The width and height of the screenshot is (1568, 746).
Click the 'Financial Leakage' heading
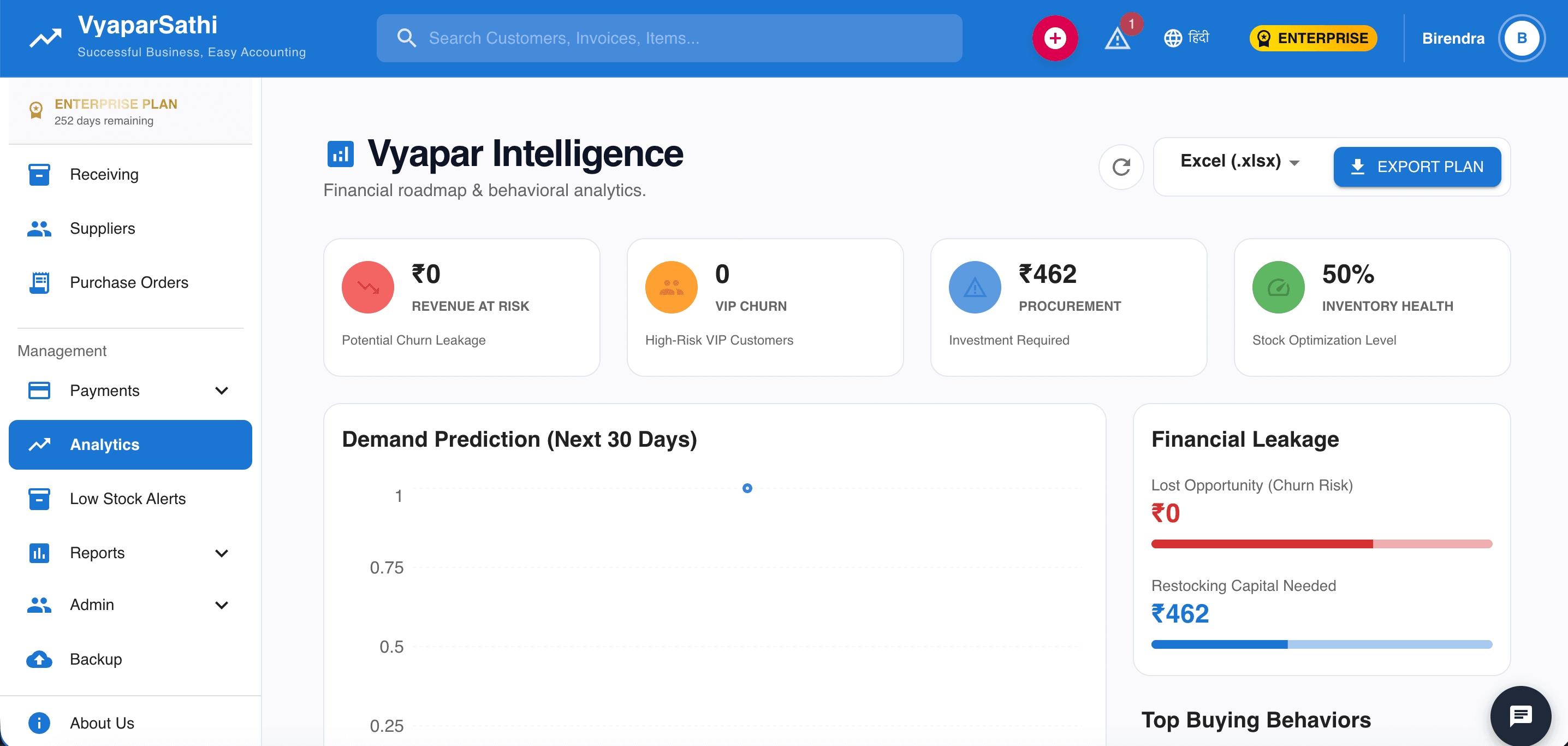[1245, 440]
